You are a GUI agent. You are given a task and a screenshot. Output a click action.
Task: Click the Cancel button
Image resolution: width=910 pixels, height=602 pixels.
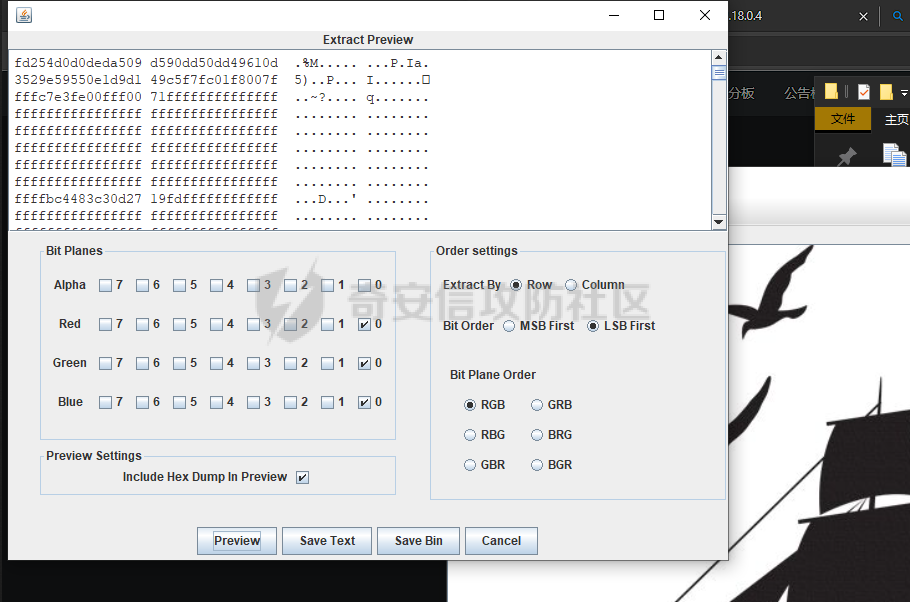501,541
